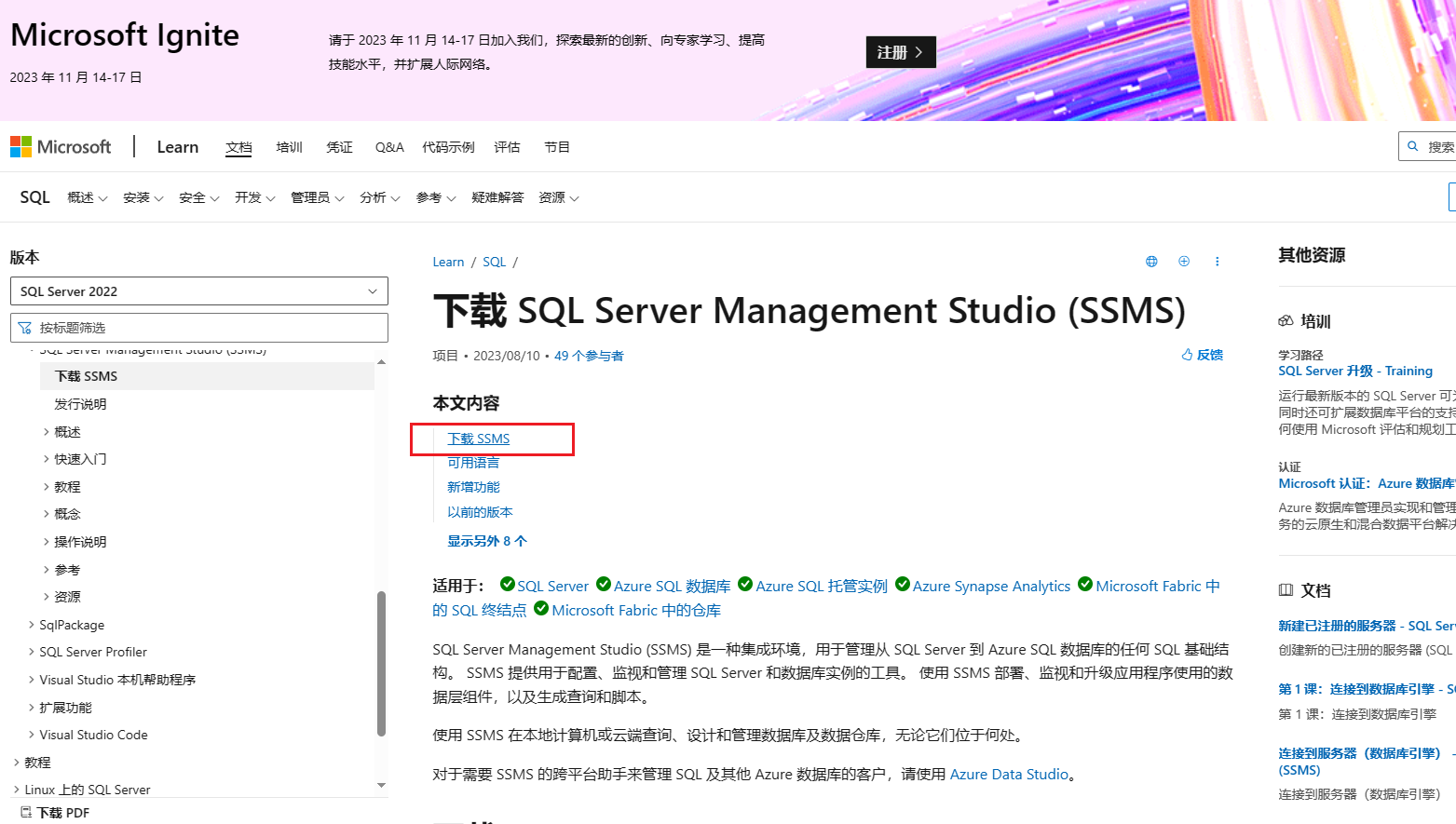Select 下载 SSMS in the tree

coord(207,376)
